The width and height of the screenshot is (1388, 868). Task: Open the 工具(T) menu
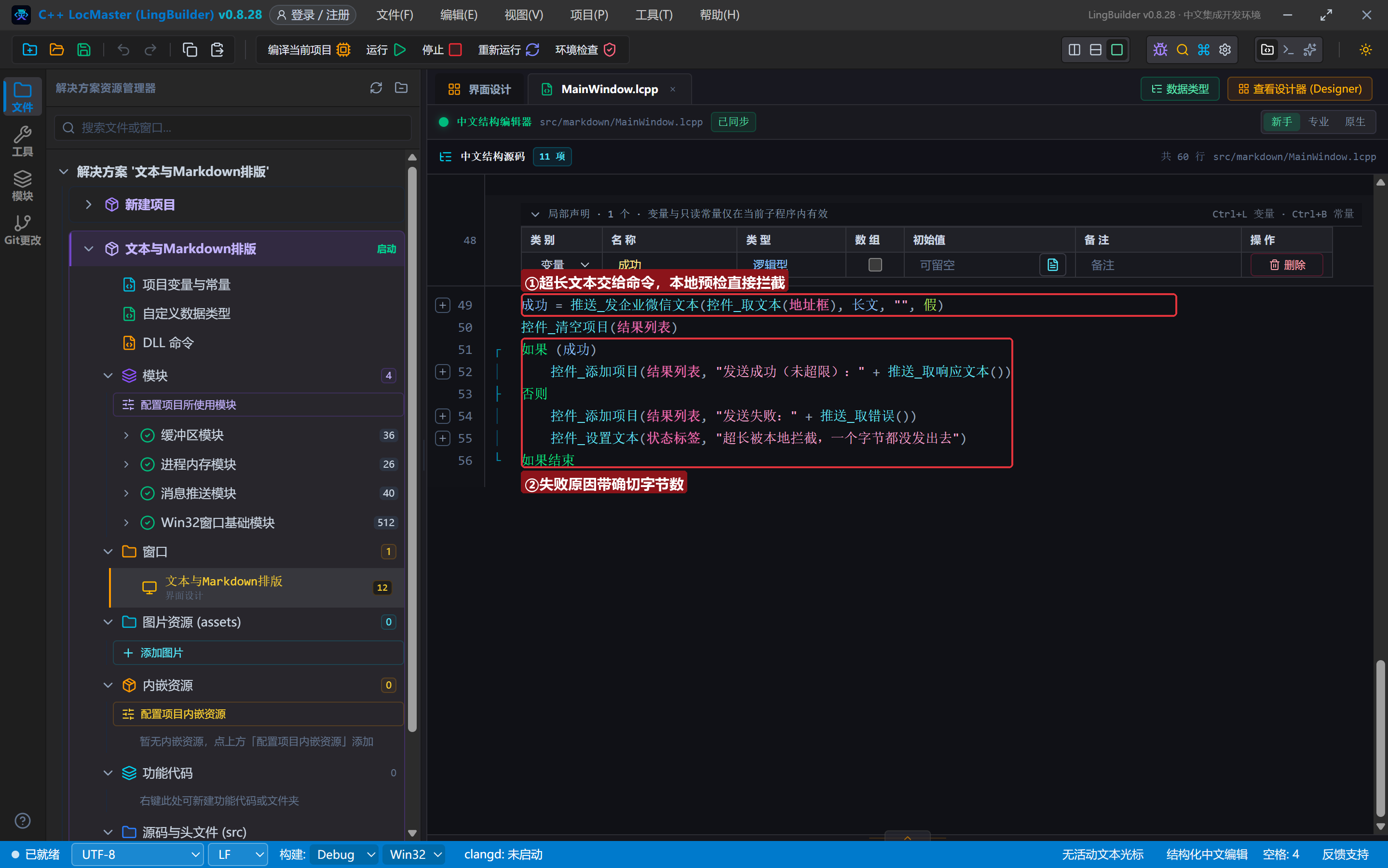[654, 15]
